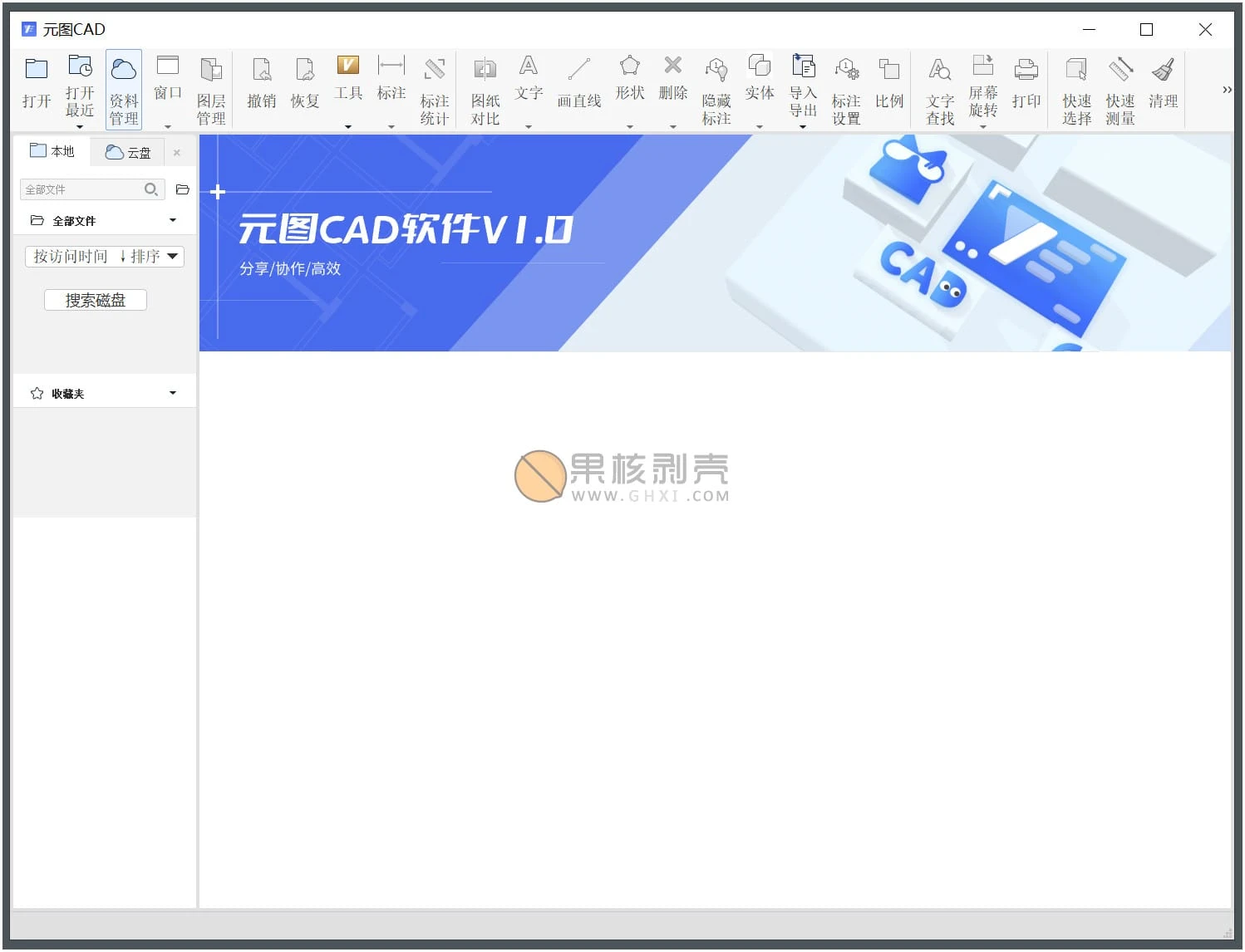
Task: Click the Search Disk (搜索磁盘) button
Action: pyautogui.click(x=96, y=301)
